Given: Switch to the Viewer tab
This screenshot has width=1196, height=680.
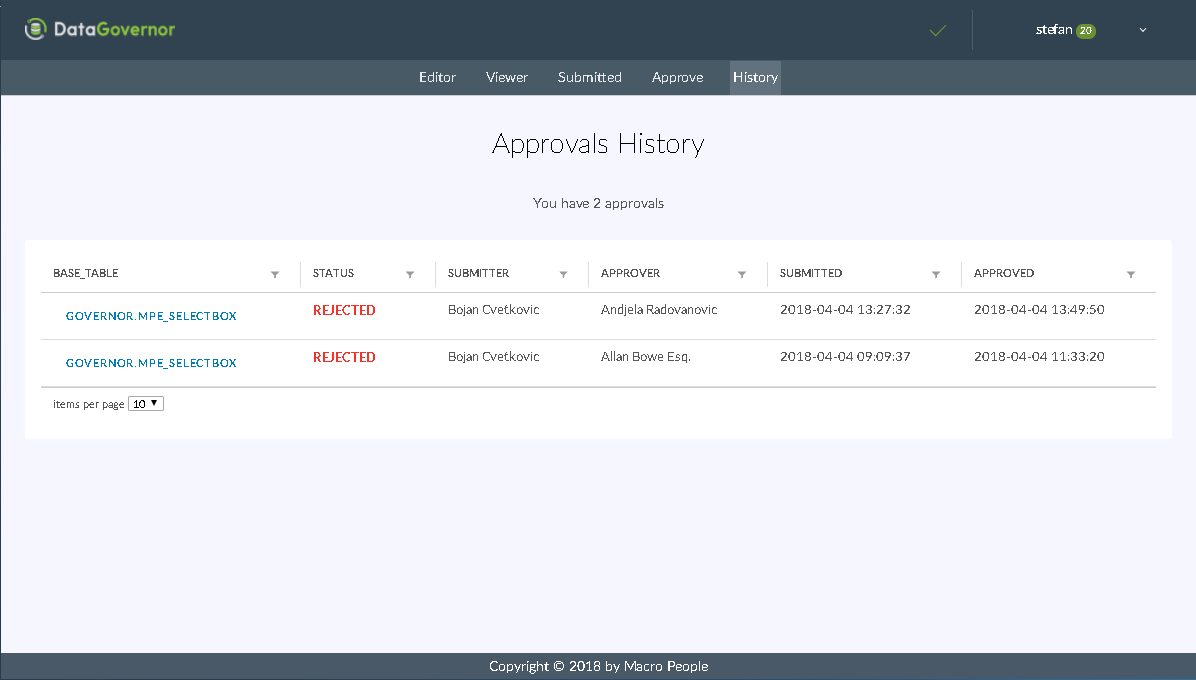Looking at the screenshot, I should coord(507,77).
